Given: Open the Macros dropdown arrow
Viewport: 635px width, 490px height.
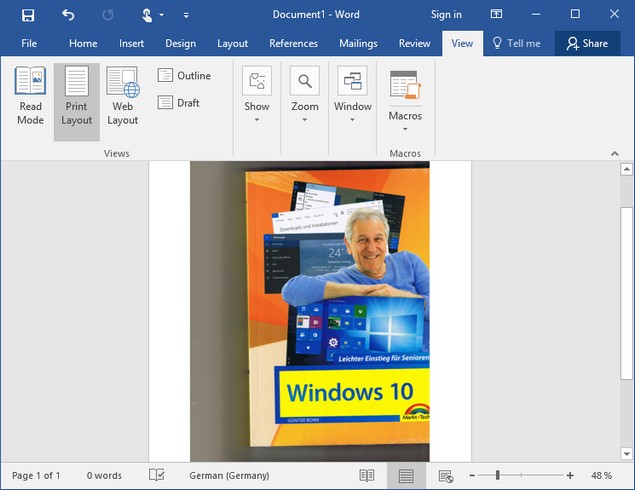Looking at the screenshot, I should [x=405, y=129].
